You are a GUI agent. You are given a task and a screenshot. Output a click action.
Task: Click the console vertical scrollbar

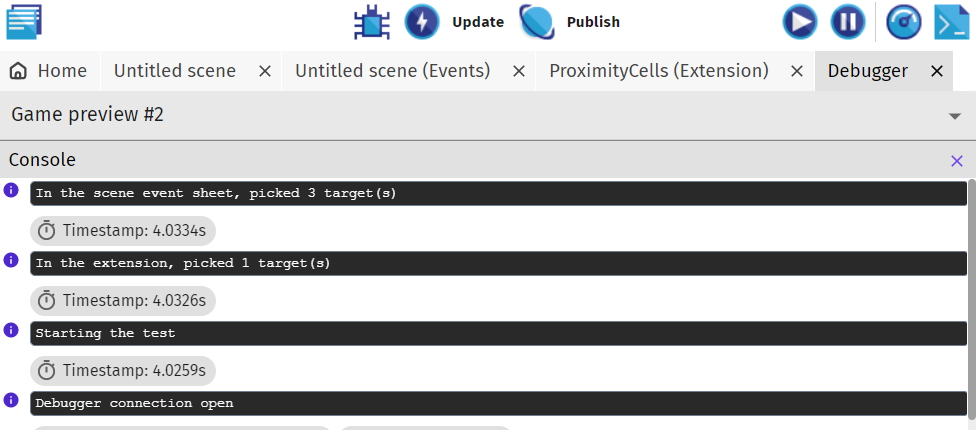pyautogui.click(x=972, y=299)
